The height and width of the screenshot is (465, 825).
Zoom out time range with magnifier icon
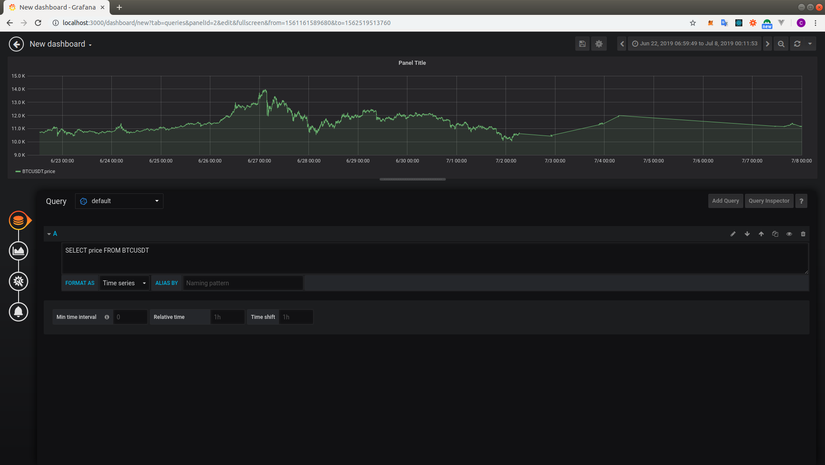(781, 44)
